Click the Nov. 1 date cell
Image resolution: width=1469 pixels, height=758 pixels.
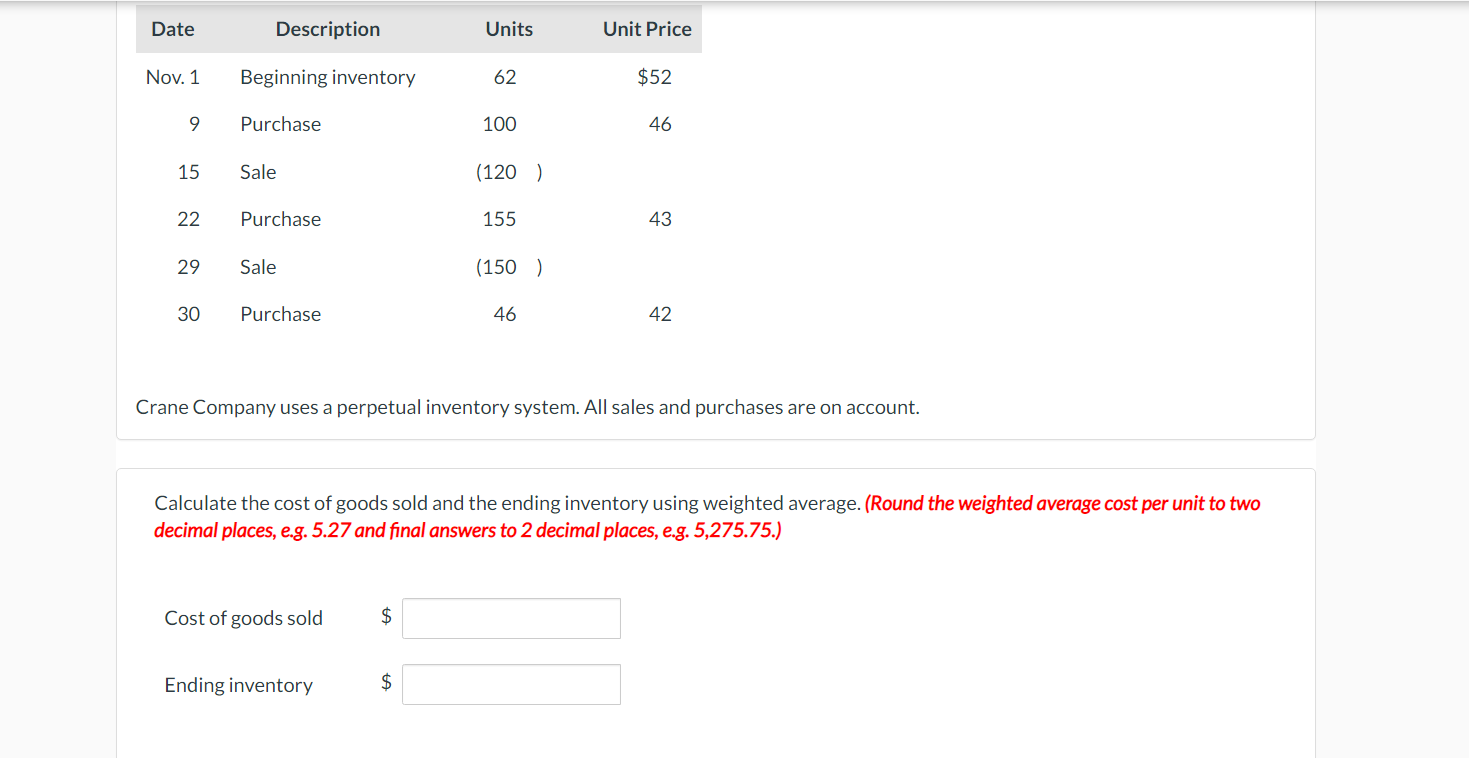pyautogui.click(x=172, y=76)
